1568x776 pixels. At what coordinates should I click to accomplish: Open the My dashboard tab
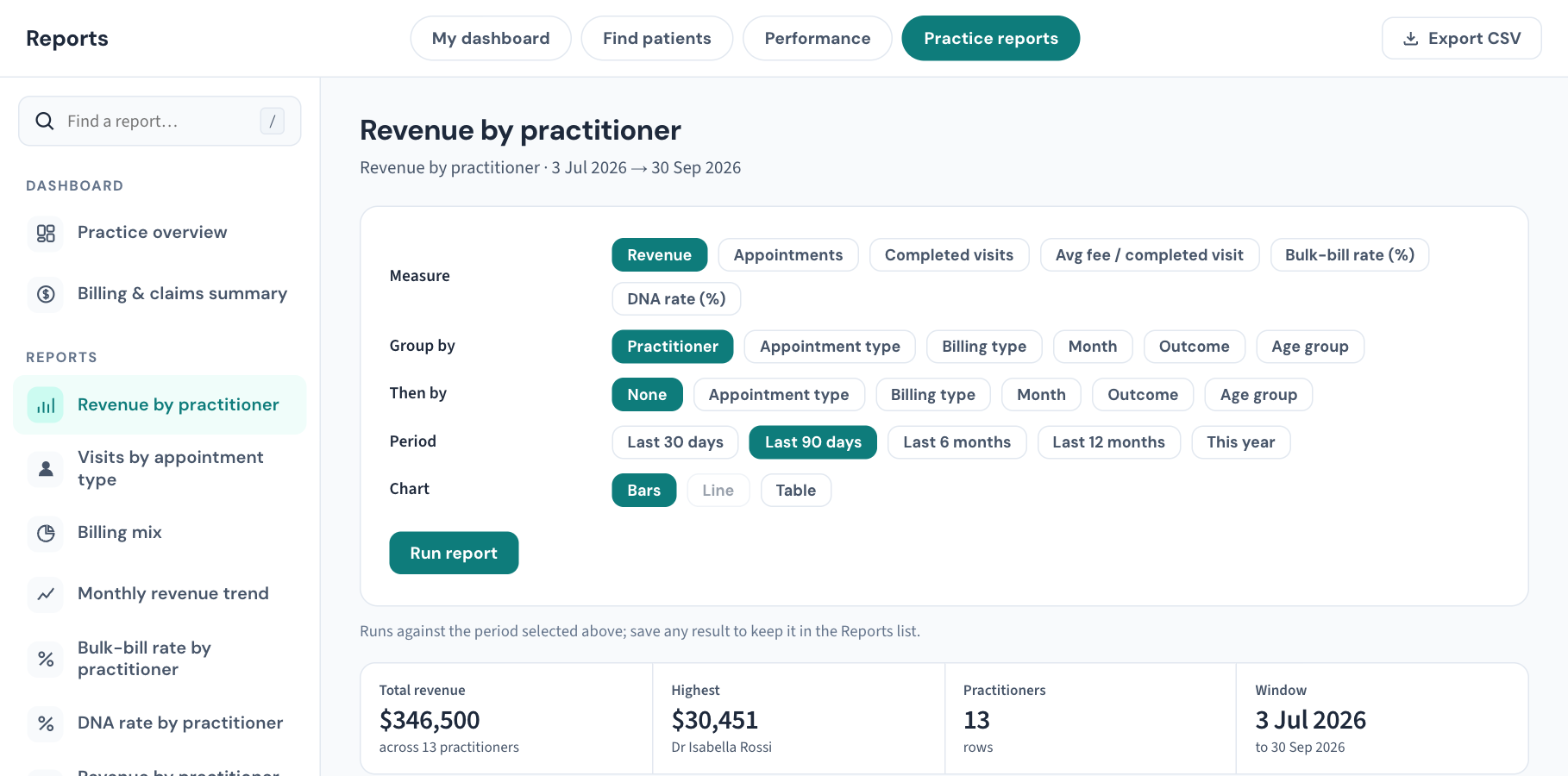pos(491,39)
